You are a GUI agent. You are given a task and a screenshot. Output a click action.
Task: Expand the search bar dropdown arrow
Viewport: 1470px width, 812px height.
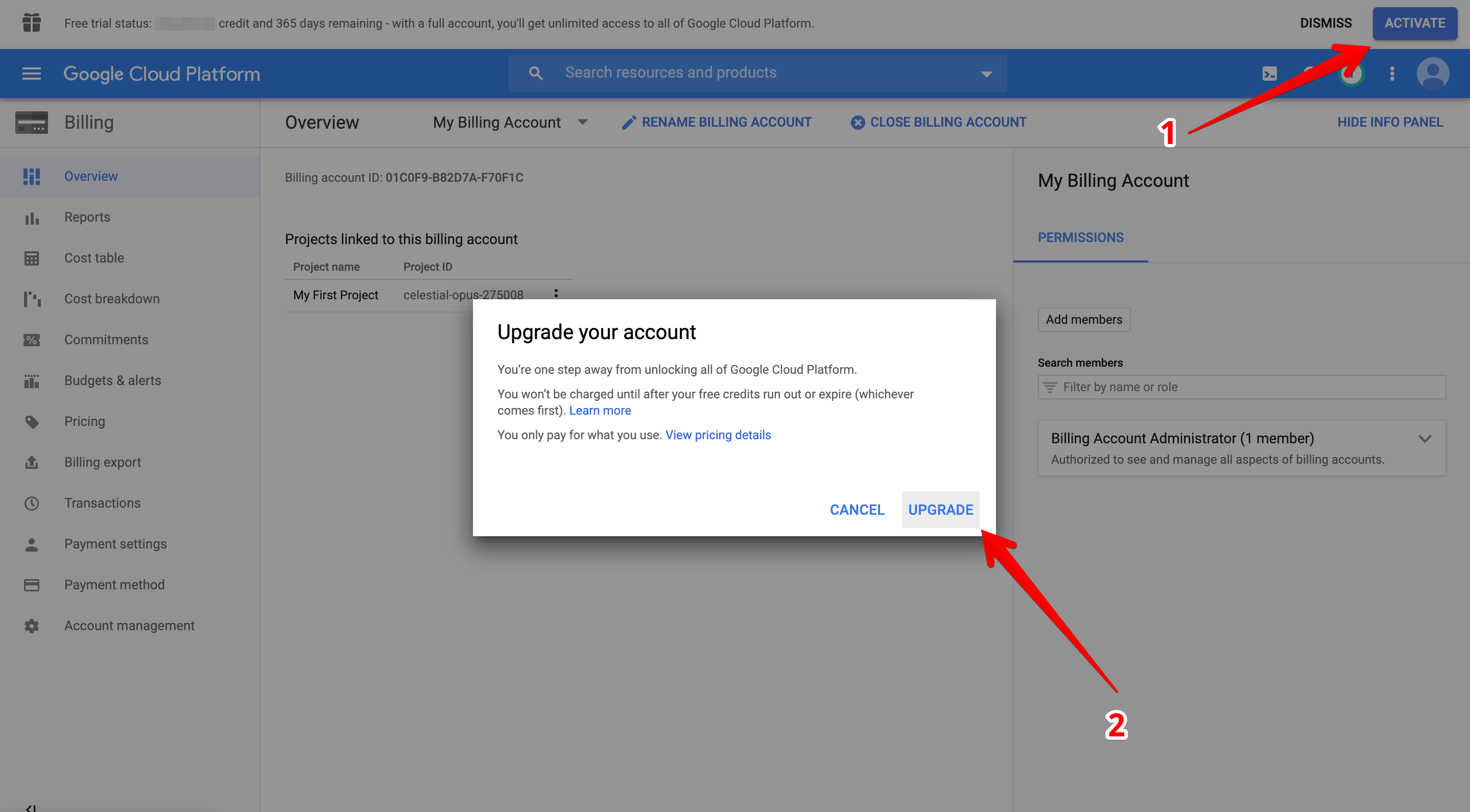click(x=986, y=74)
